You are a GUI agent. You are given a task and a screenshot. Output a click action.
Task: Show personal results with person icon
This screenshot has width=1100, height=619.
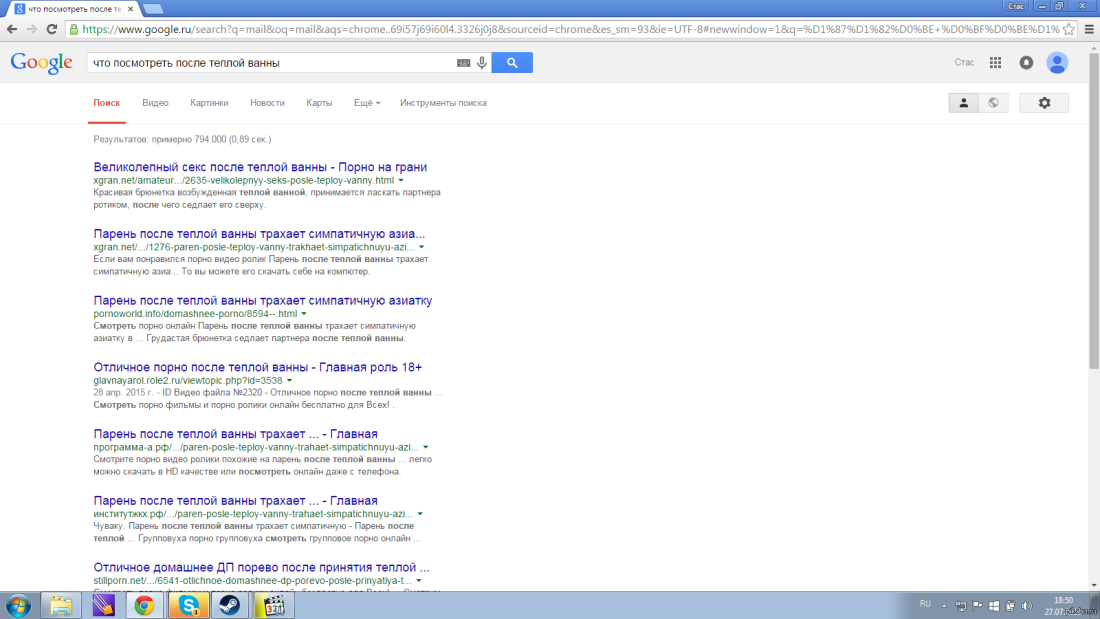pos(963,103)
